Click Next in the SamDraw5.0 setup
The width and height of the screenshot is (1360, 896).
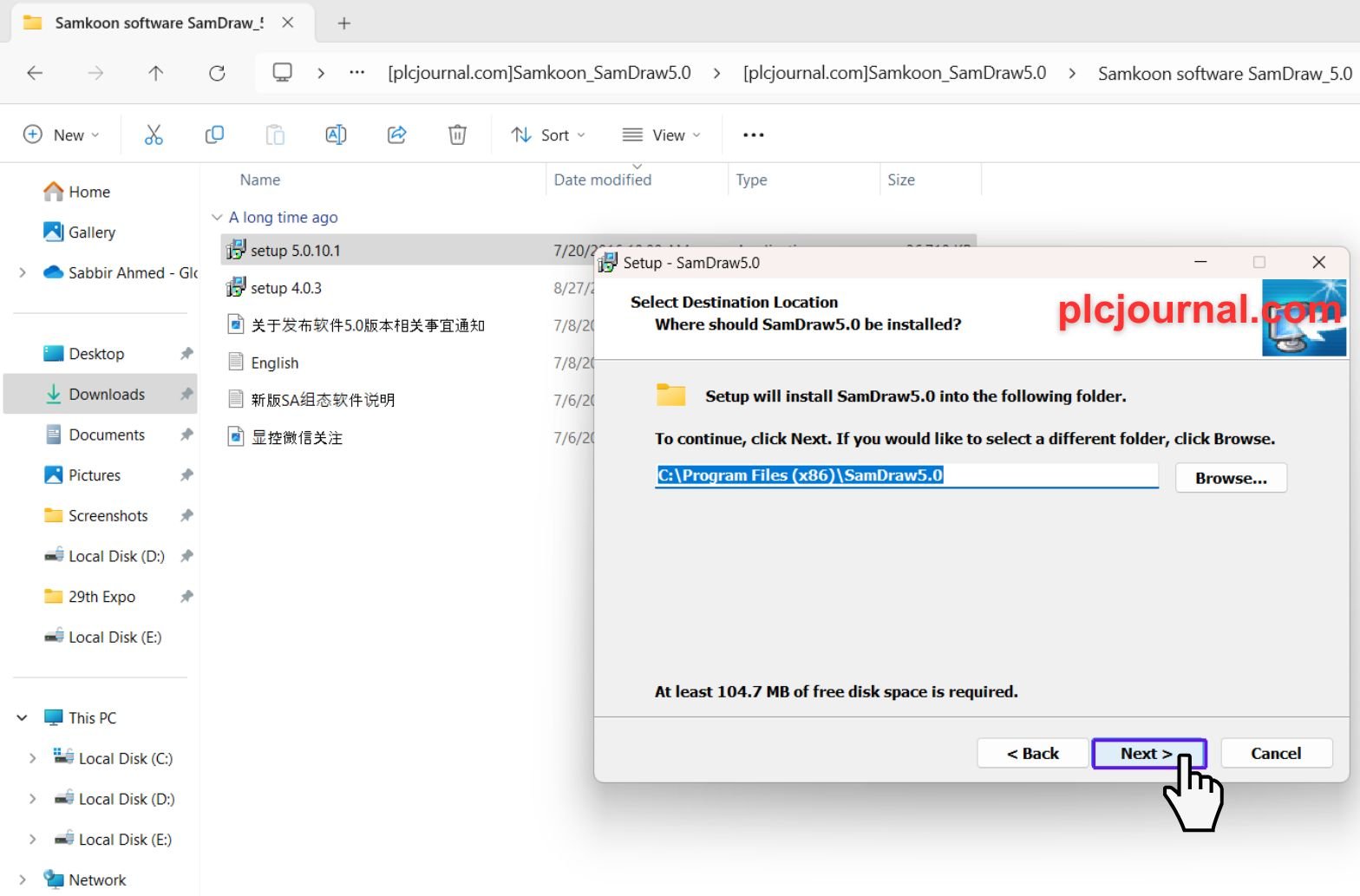(1148, 754)
